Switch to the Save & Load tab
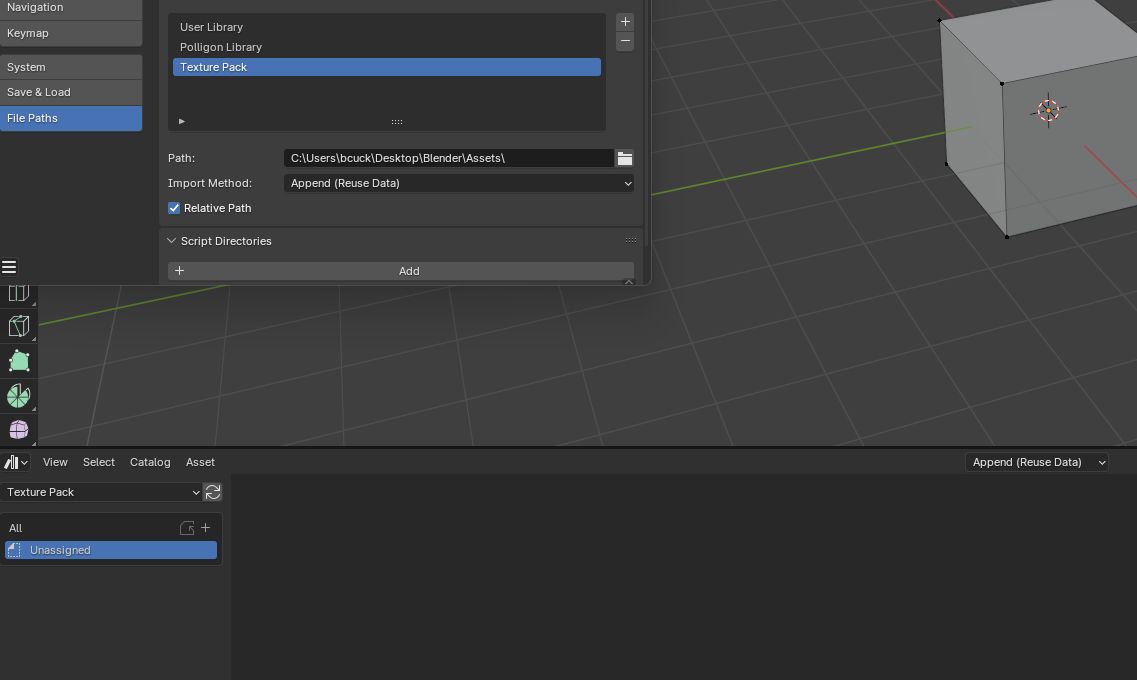 coord(71,93)
